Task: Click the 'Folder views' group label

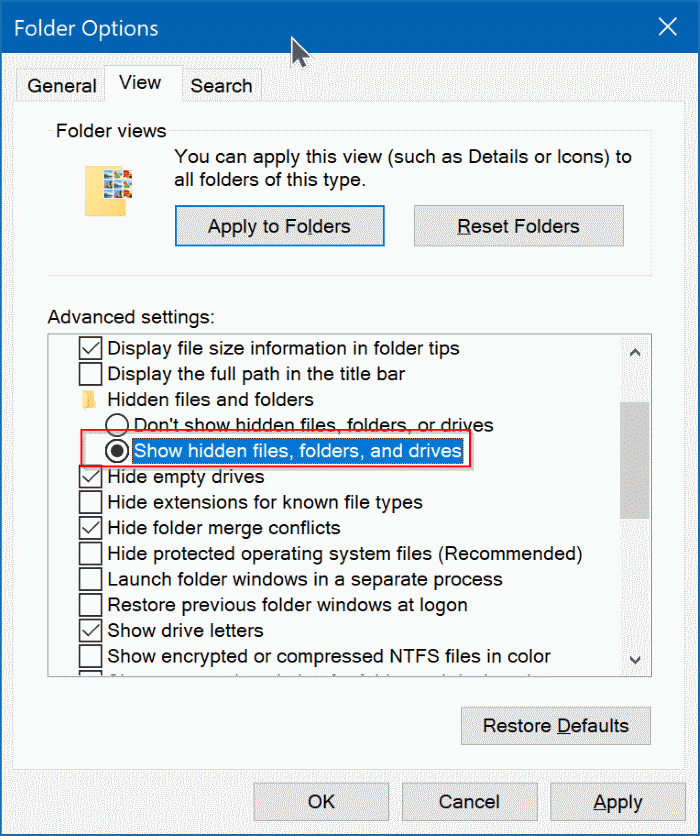Action: (111, 131)
